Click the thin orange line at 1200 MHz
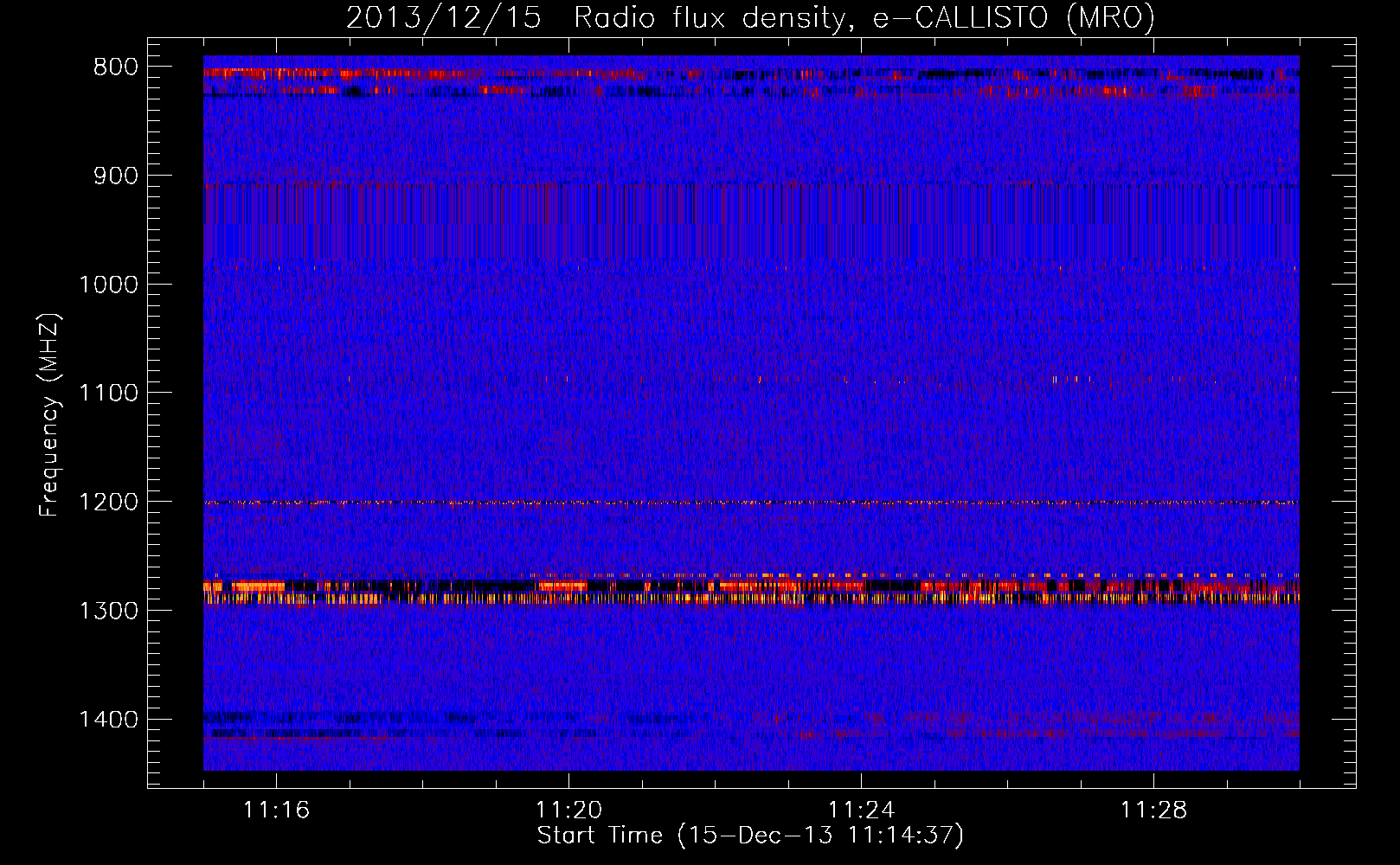Viewport: 1400px width, 865px height. [x=751, y=503]
